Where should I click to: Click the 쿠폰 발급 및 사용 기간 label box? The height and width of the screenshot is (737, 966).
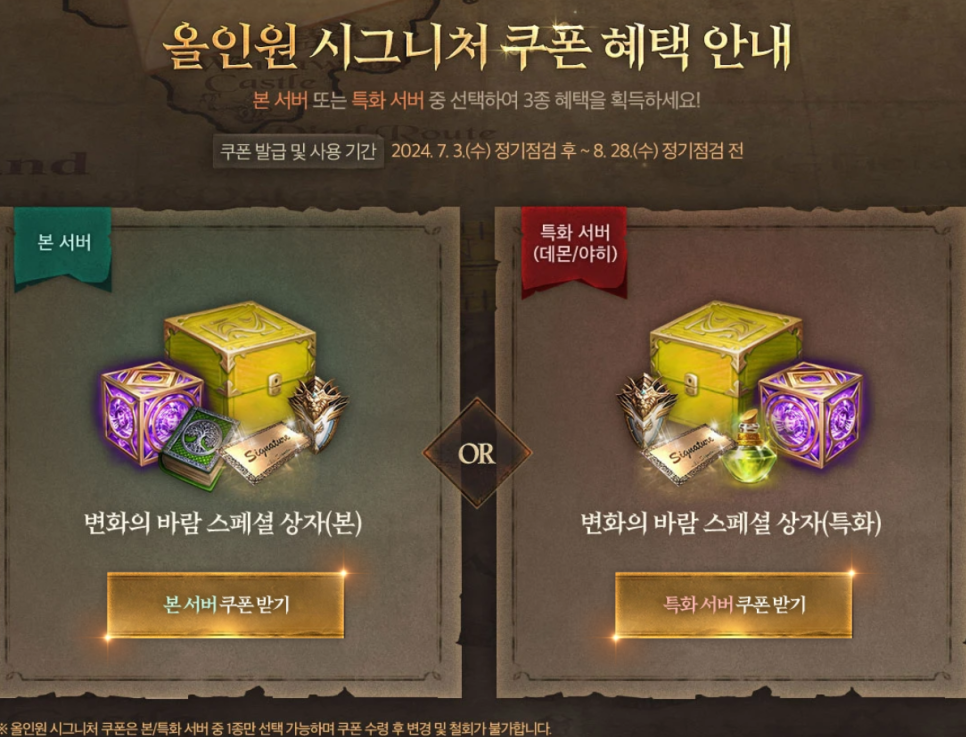click(x=298, y=151)
